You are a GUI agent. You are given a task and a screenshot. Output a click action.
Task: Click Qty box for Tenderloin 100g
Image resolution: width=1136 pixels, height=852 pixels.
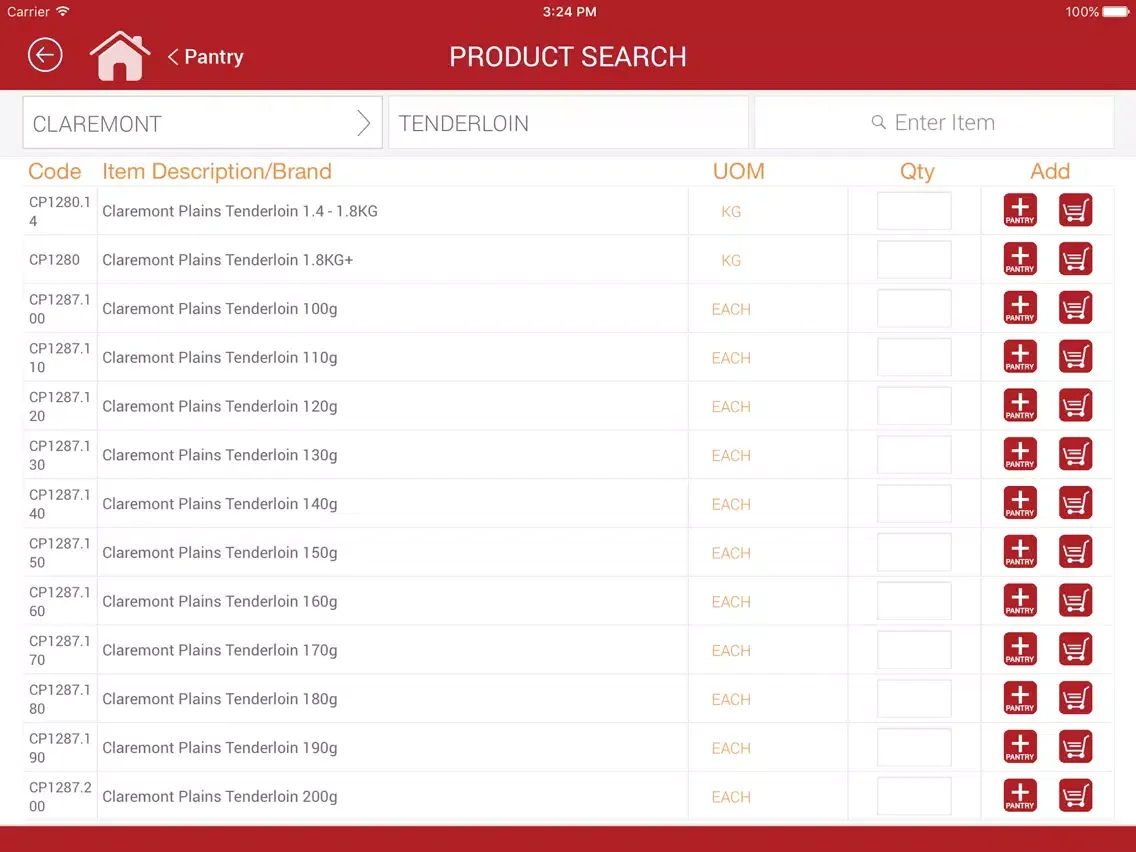click(914, 308)
